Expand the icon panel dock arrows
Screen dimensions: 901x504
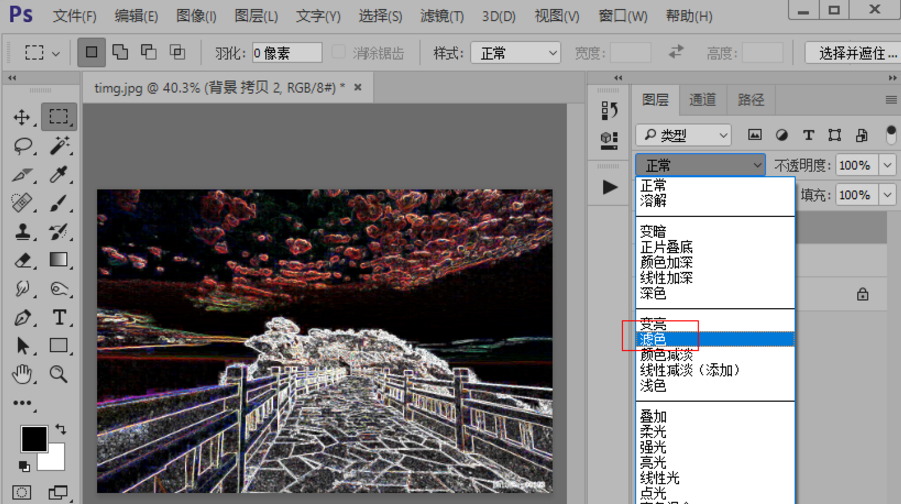coord(618,78)
